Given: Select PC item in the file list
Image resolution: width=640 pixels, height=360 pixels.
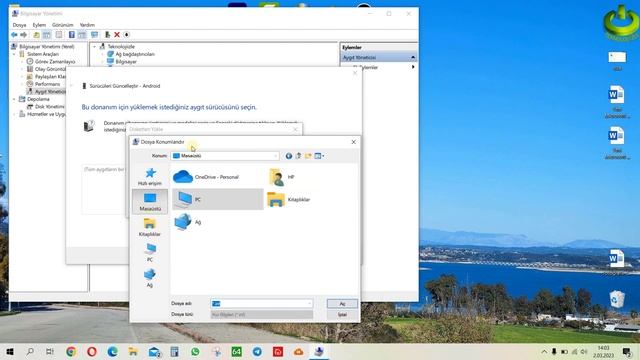Looking at the screenshot, I should tap(218, 199).
